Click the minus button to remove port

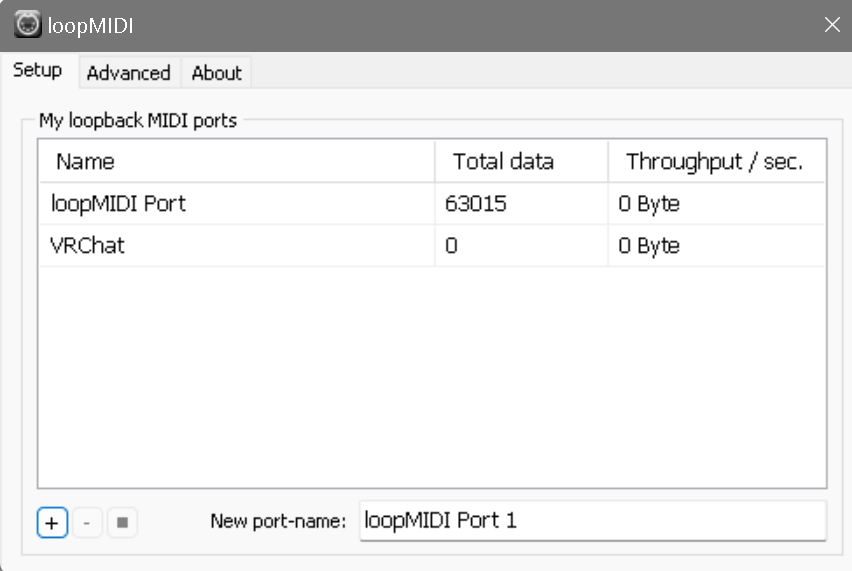pyautogui.click(x=88, y=522)
